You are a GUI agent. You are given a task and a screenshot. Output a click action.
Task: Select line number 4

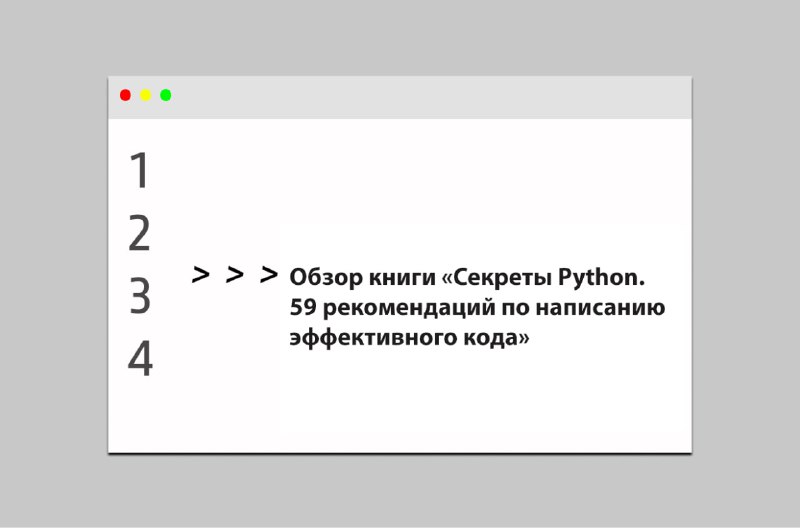tap(140, 359)
